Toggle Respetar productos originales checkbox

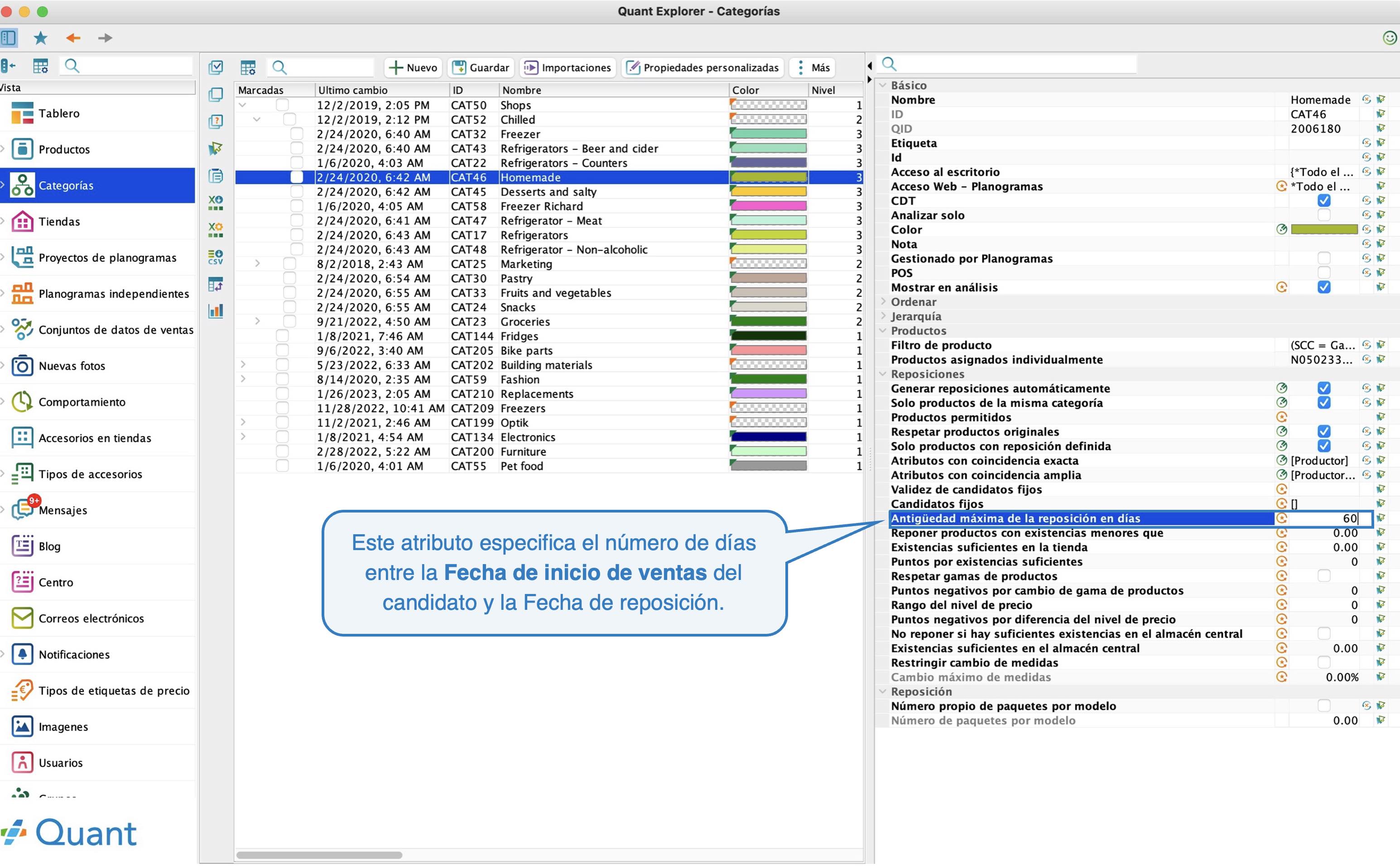pyautogui.click(x=1324, y=432)
